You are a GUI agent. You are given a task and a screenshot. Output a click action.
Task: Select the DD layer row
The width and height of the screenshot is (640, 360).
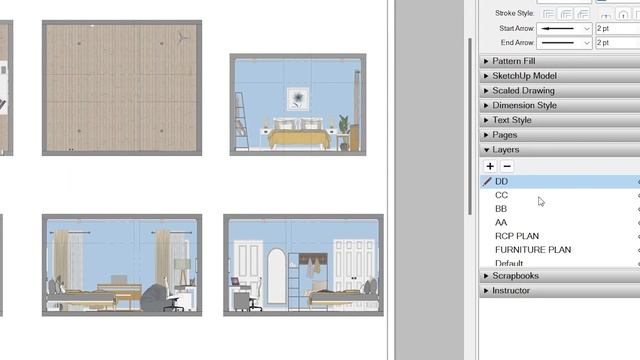560,182
